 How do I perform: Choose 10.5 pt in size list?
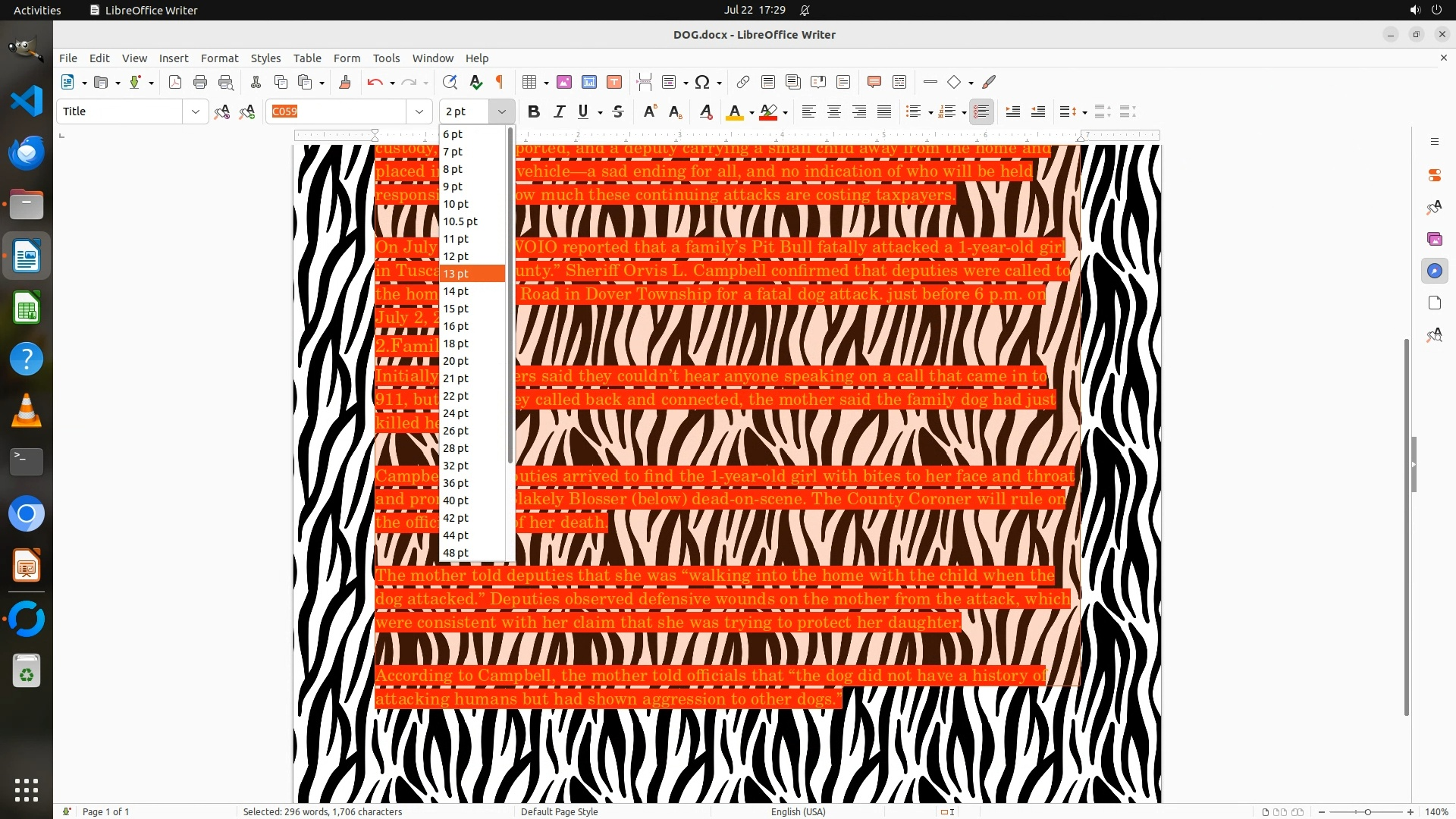(x=460, y=221)
